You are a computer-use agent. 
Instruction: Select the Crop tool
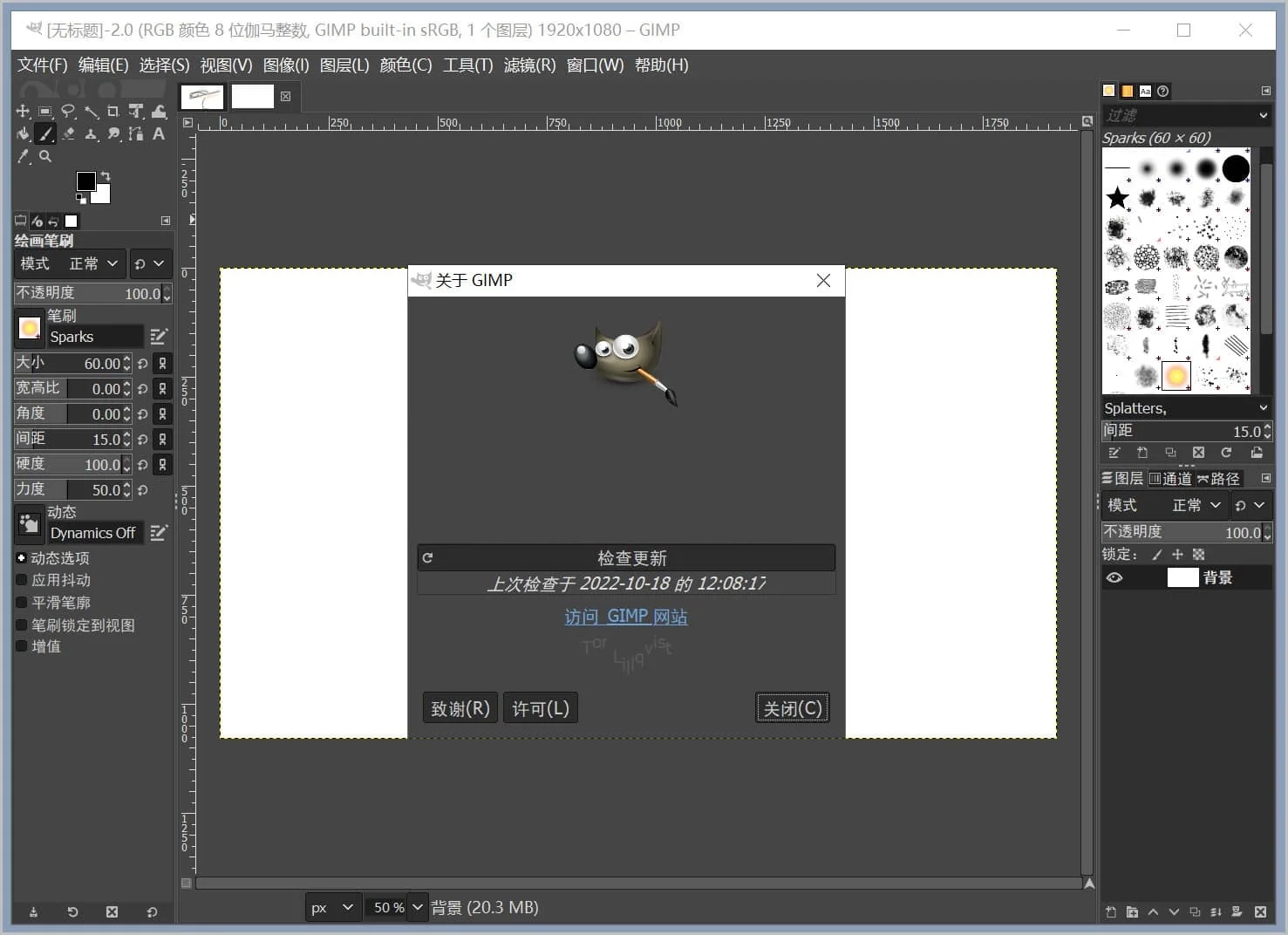(113, 112)
